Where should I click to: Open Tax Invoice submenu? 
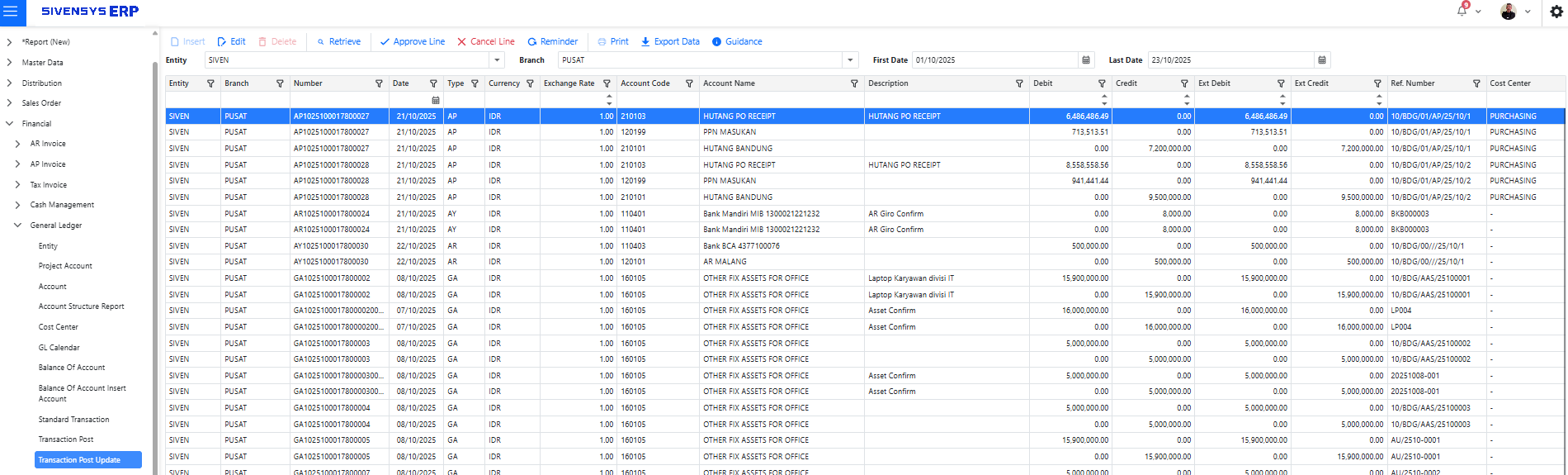pos(48,185)
